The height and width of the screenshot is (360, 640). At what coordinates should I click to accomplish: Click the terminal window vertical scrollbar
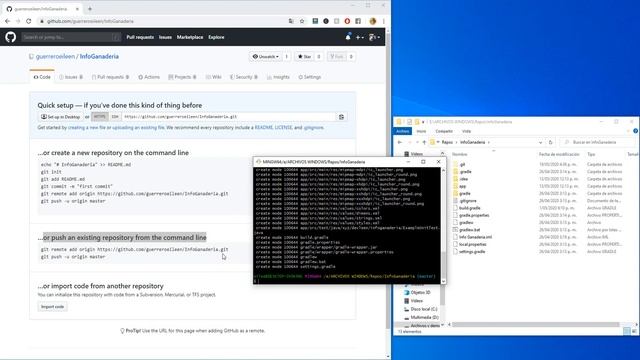click(444, 225)
